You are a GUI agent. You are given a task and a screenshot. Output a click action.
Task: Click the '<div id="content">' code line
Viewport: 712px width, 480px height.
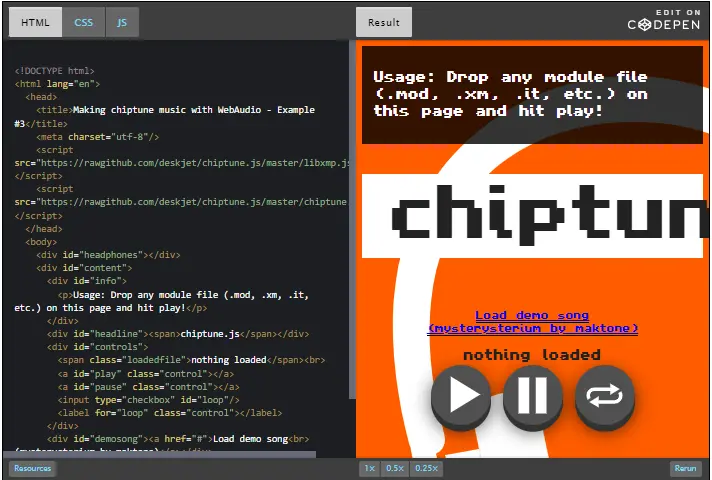pos(84,268)
